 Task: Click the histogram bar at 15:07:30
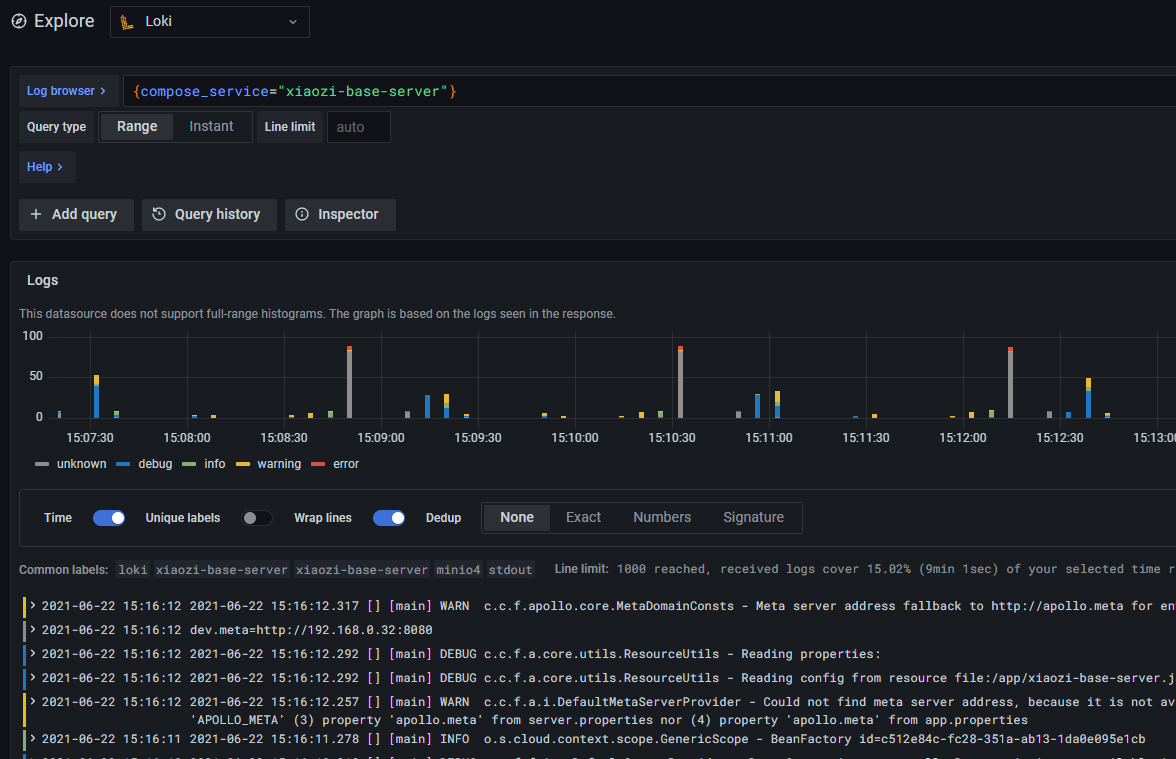pyautogui.click(x=96, y=397)
